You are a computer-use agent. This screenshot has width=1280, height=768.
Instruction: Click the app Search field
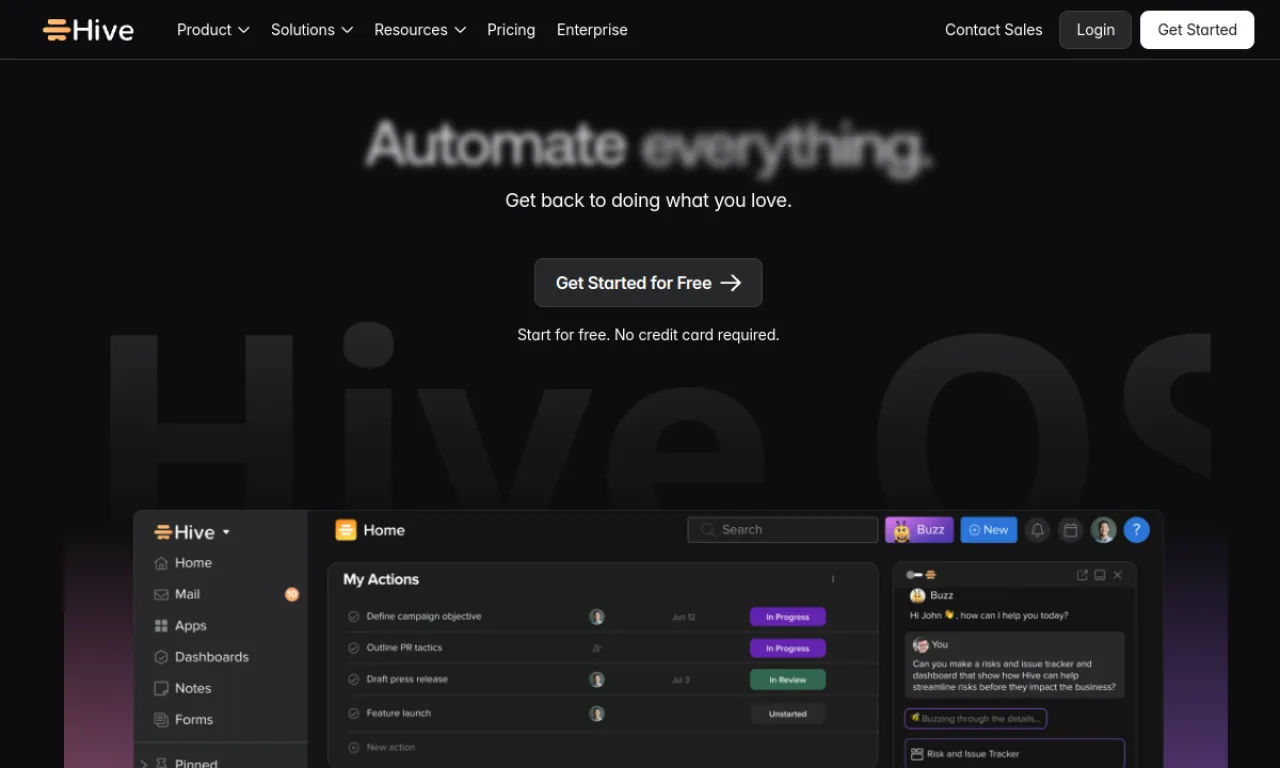(783, 530)
